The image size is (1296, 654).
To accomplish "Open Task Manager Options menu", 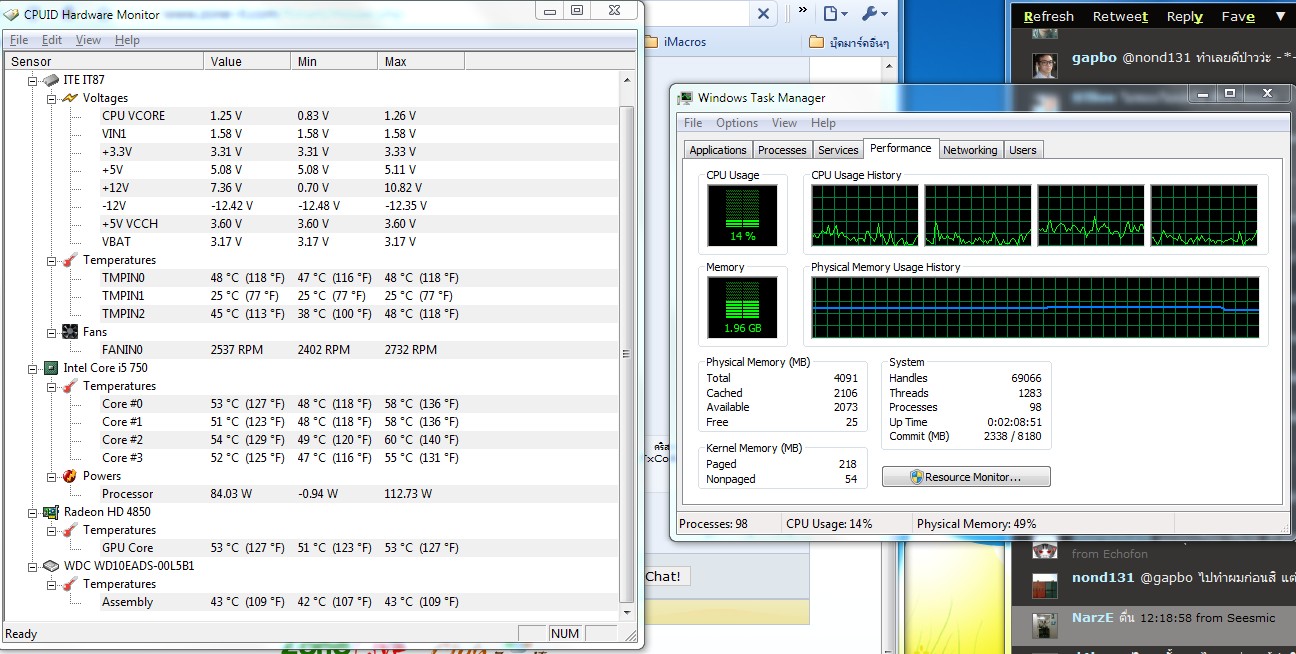I will (737, 123).
